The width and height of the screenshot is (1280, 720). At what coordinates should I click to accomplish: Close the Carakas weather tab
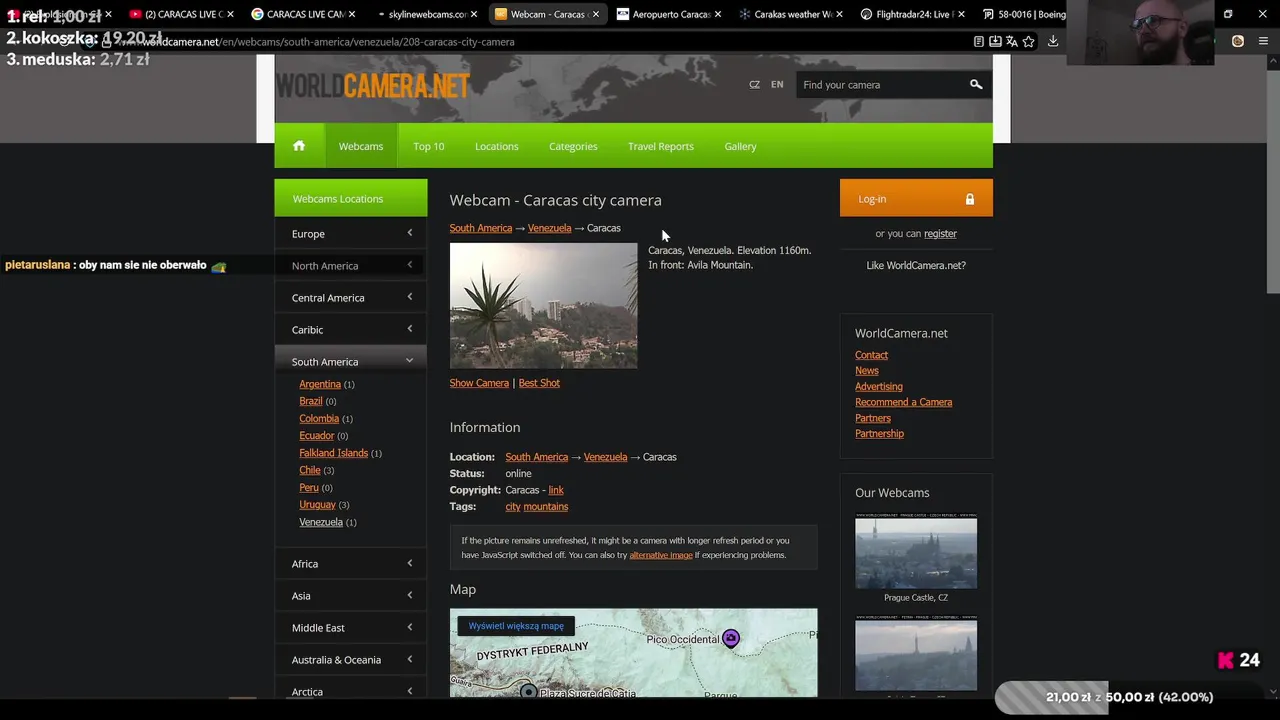click(x=840, y=15)
